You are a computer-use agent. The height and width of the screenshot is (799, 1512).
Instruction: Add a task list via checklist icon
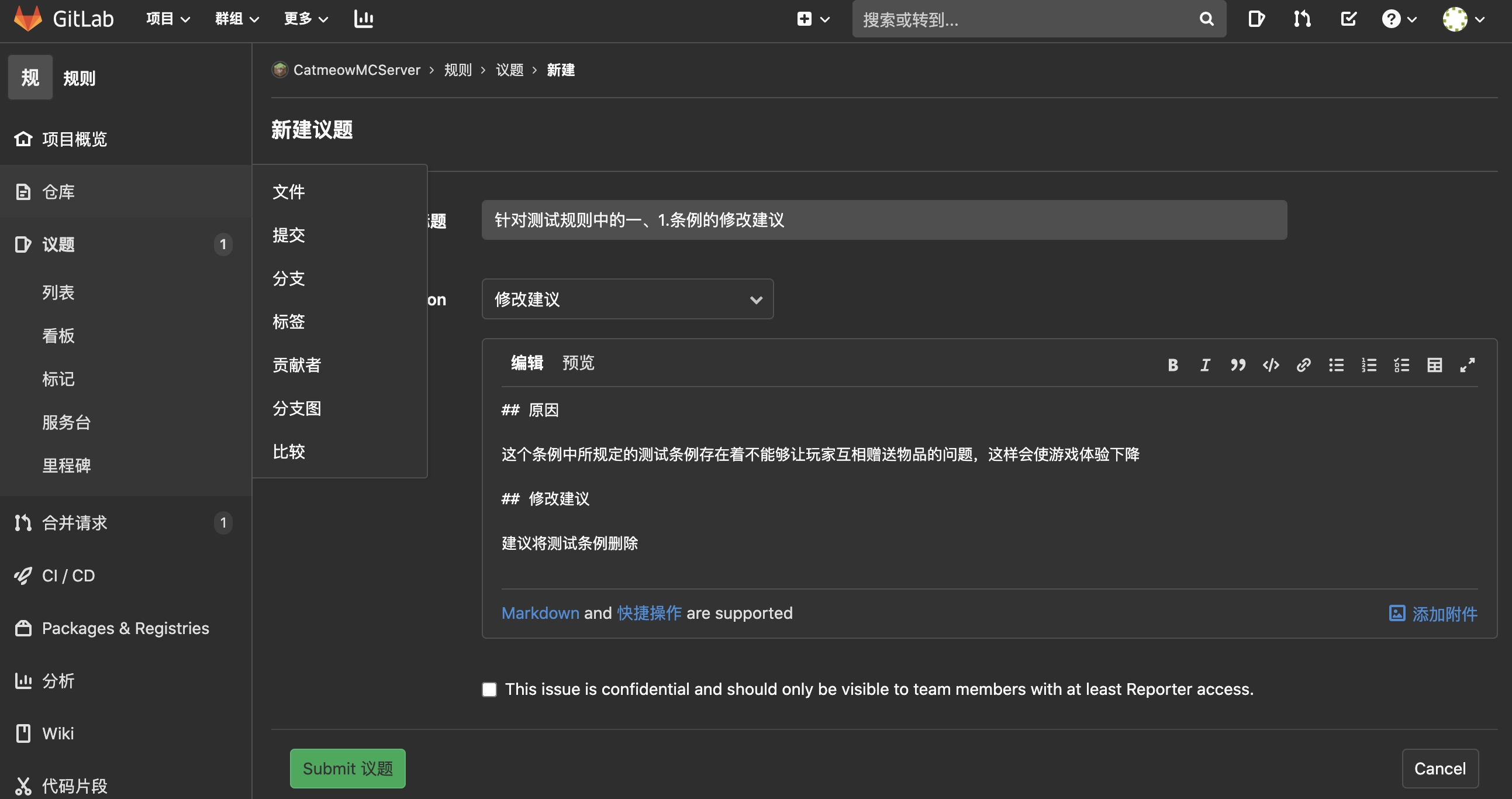1401,365
